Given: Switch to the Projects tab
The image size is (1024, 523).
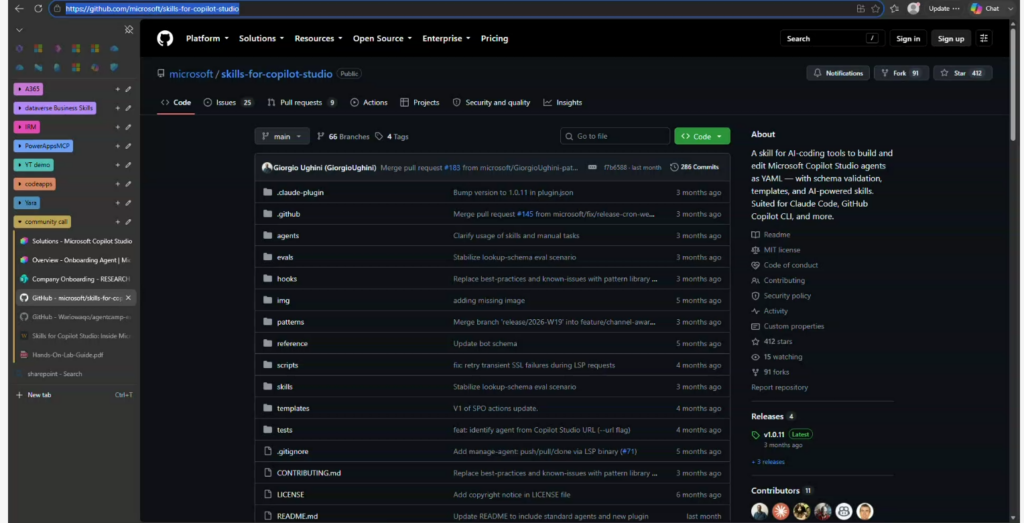Looking at the screenshot, I should click(419, 103).
